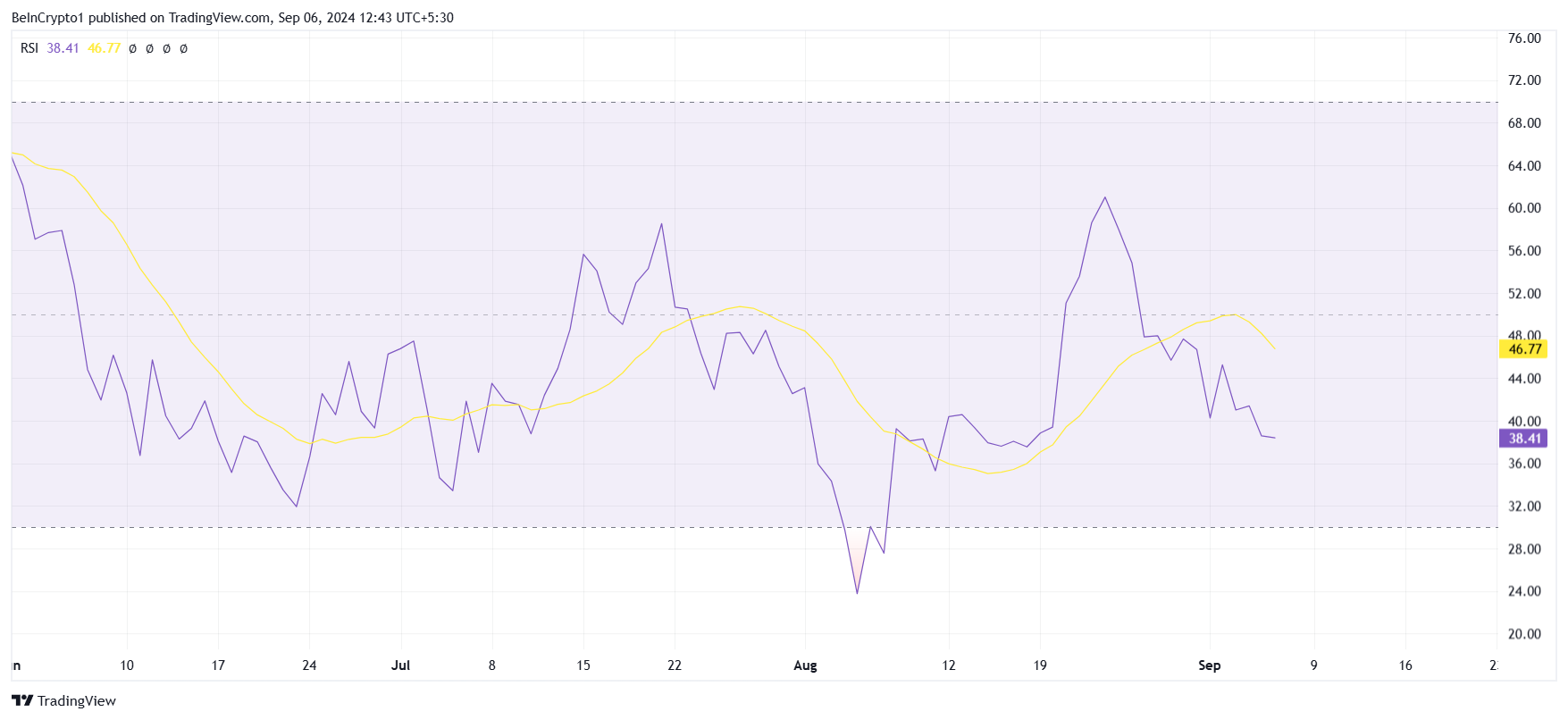Viewport: 1568px width, 720px height.
Task: Click the 32.00 scale label
Action: coord(1524,506)
